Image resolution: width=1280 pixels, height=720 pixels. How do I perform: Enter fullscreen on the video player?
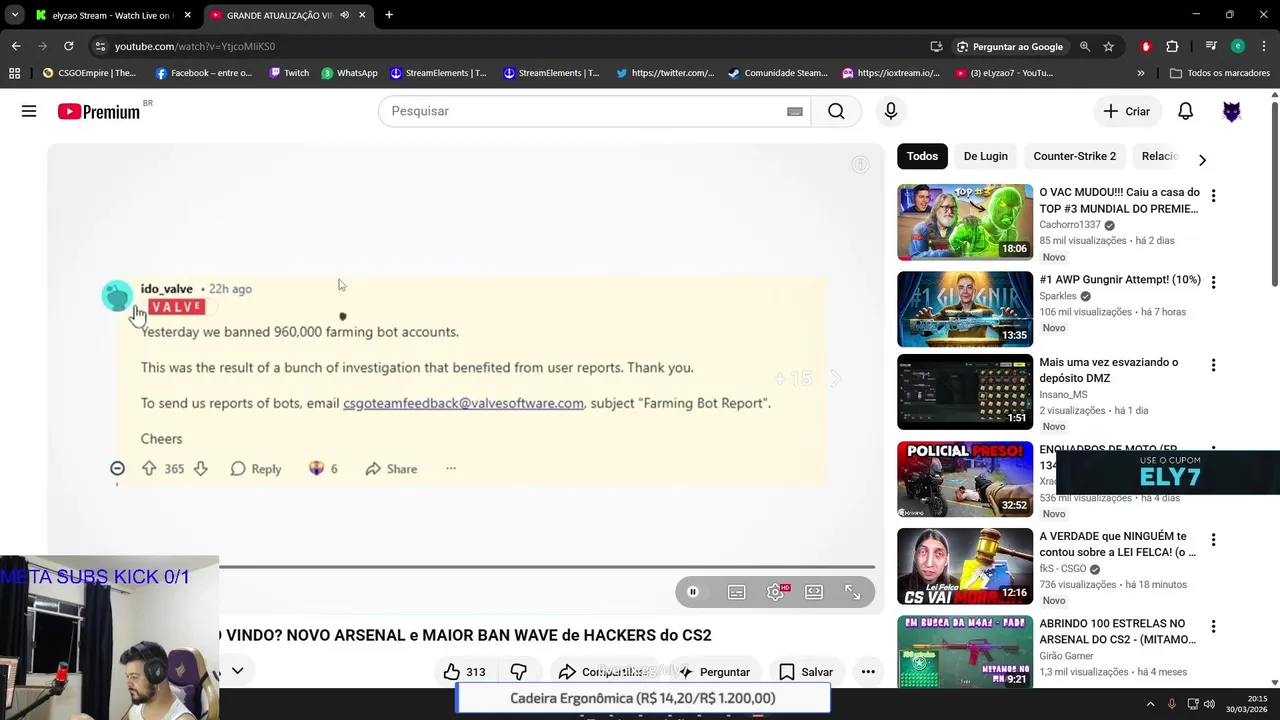tap(853, 592)
